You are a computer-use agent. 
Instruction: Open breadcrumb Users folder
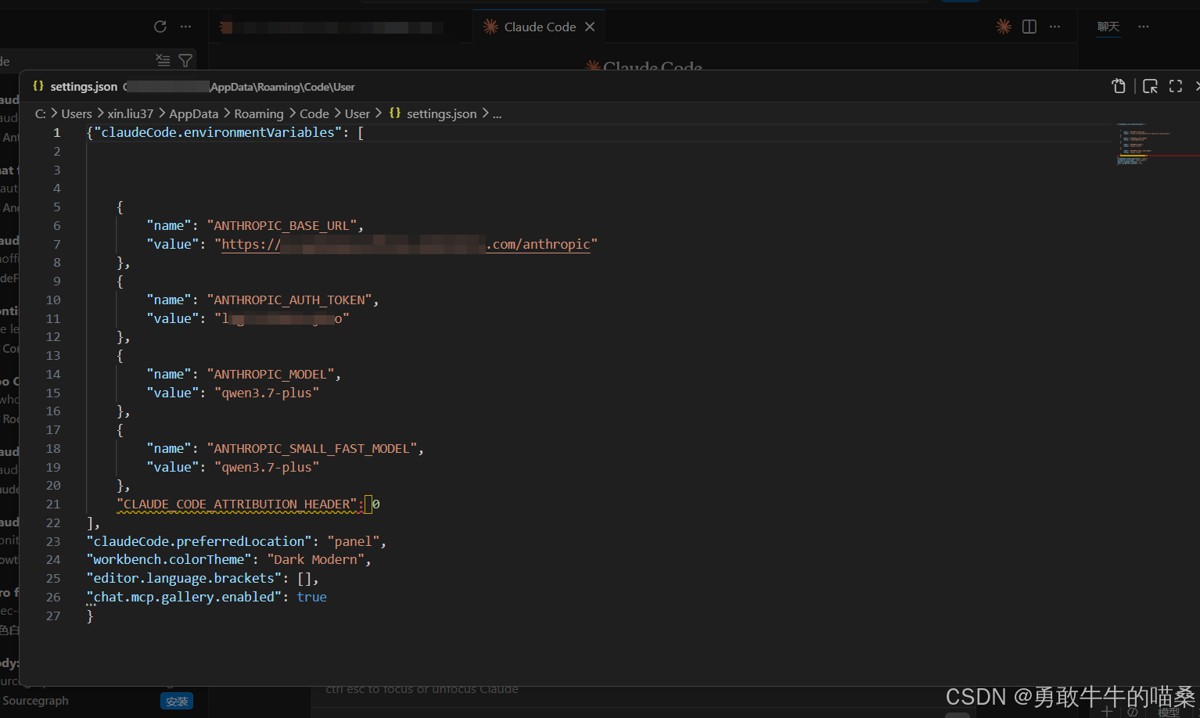(76, 114)
